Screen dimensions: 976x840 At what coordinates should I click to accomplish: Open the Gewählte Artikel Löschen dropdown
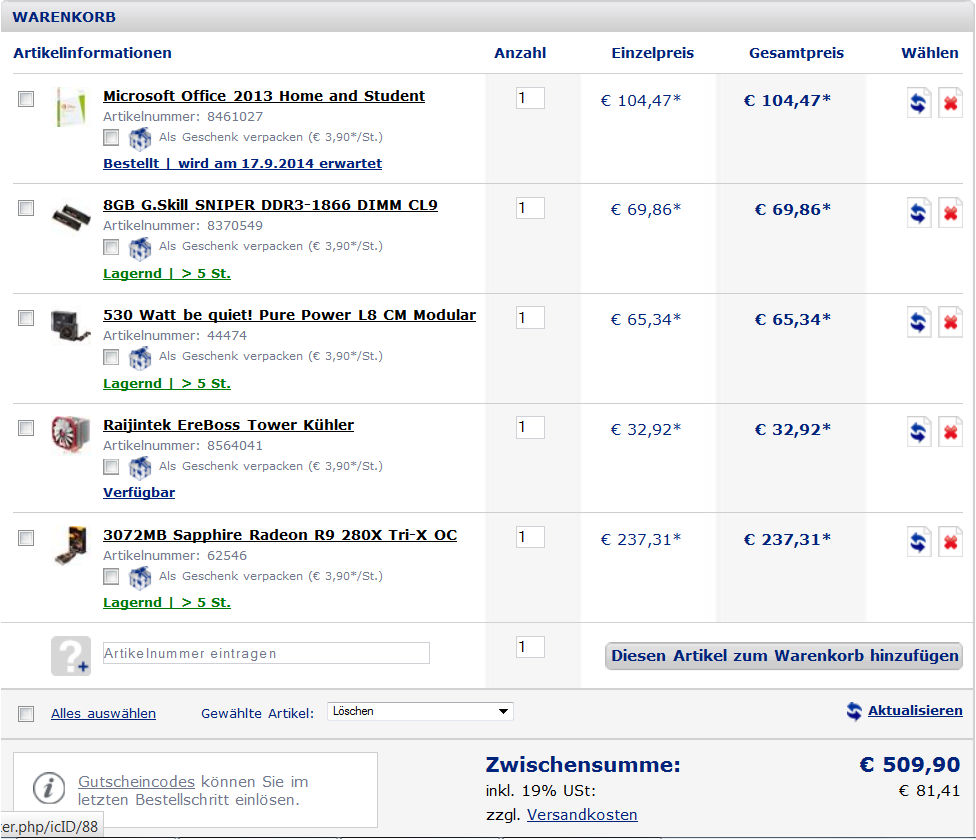420,711
